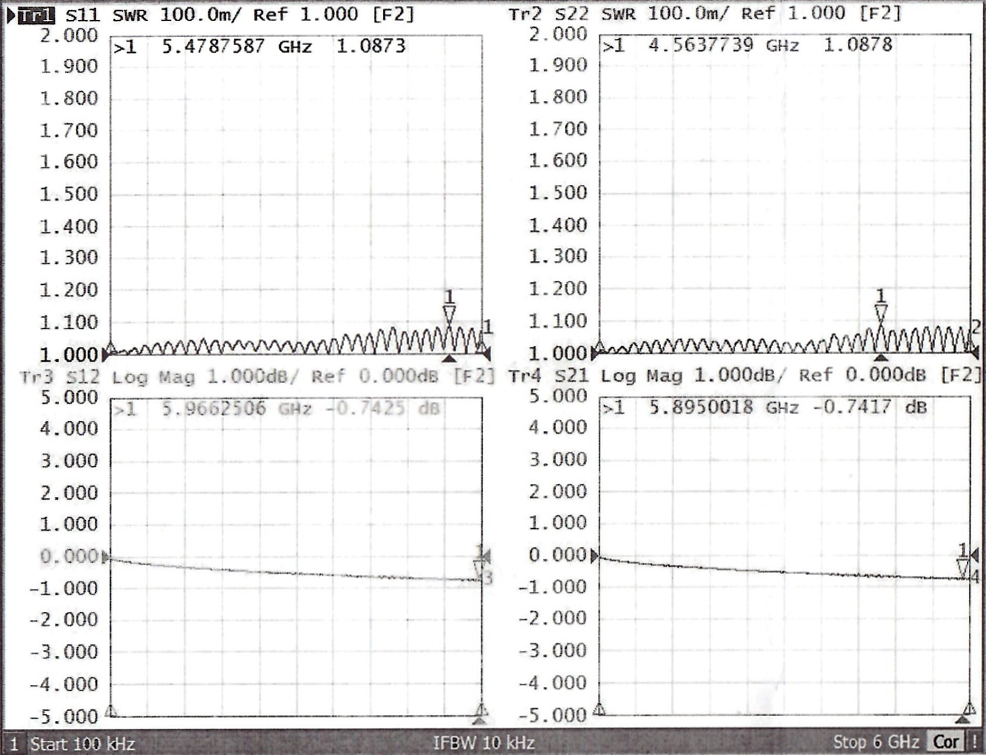
Task: Click S22 marker position triangle on the frequency axis
Action: click(880, 358)
